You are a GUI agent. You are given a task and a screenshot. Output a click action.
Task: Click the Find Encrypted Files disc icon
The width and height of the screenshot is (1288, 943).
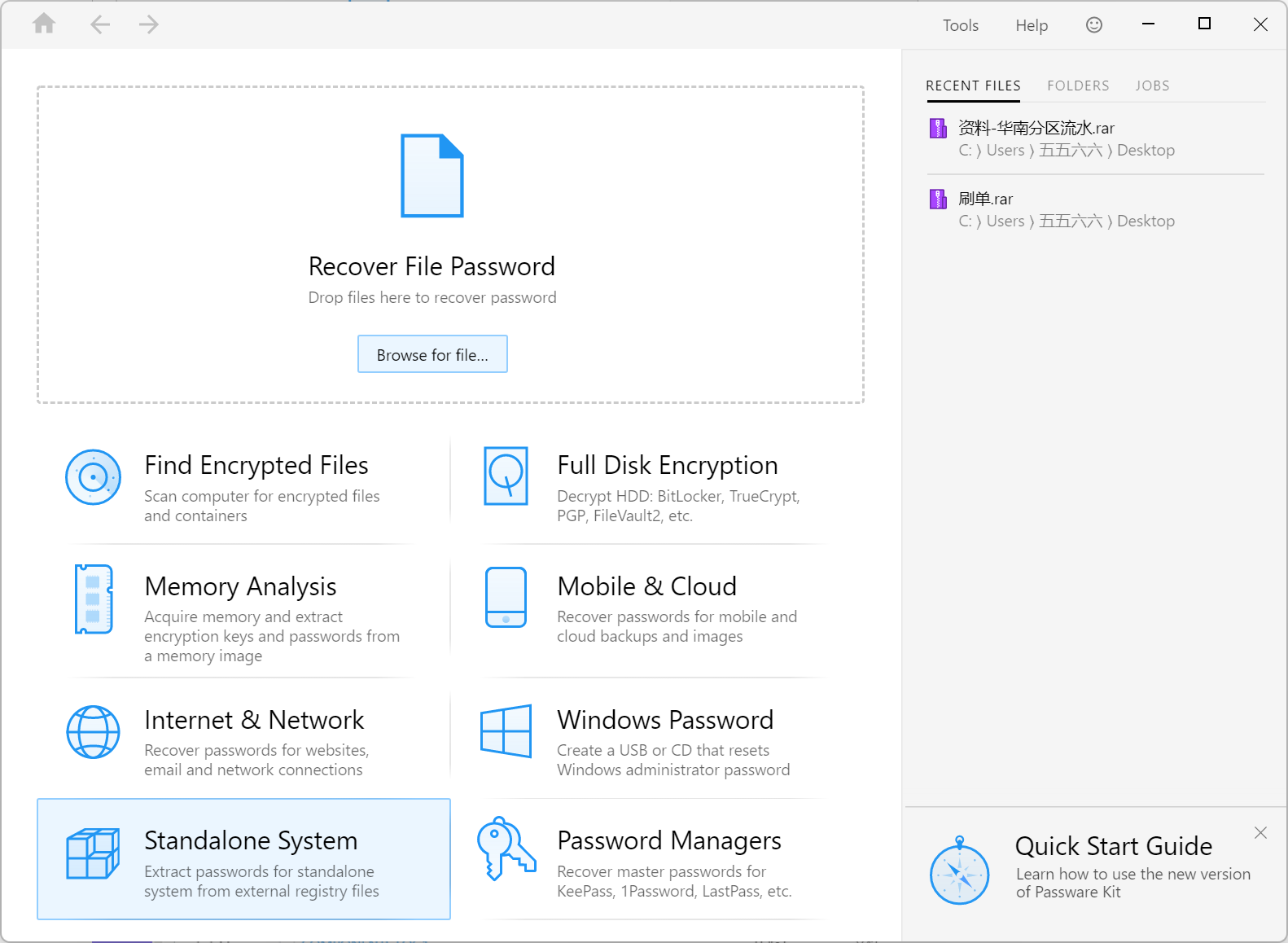pyautogui.click(x=94, y=477)
